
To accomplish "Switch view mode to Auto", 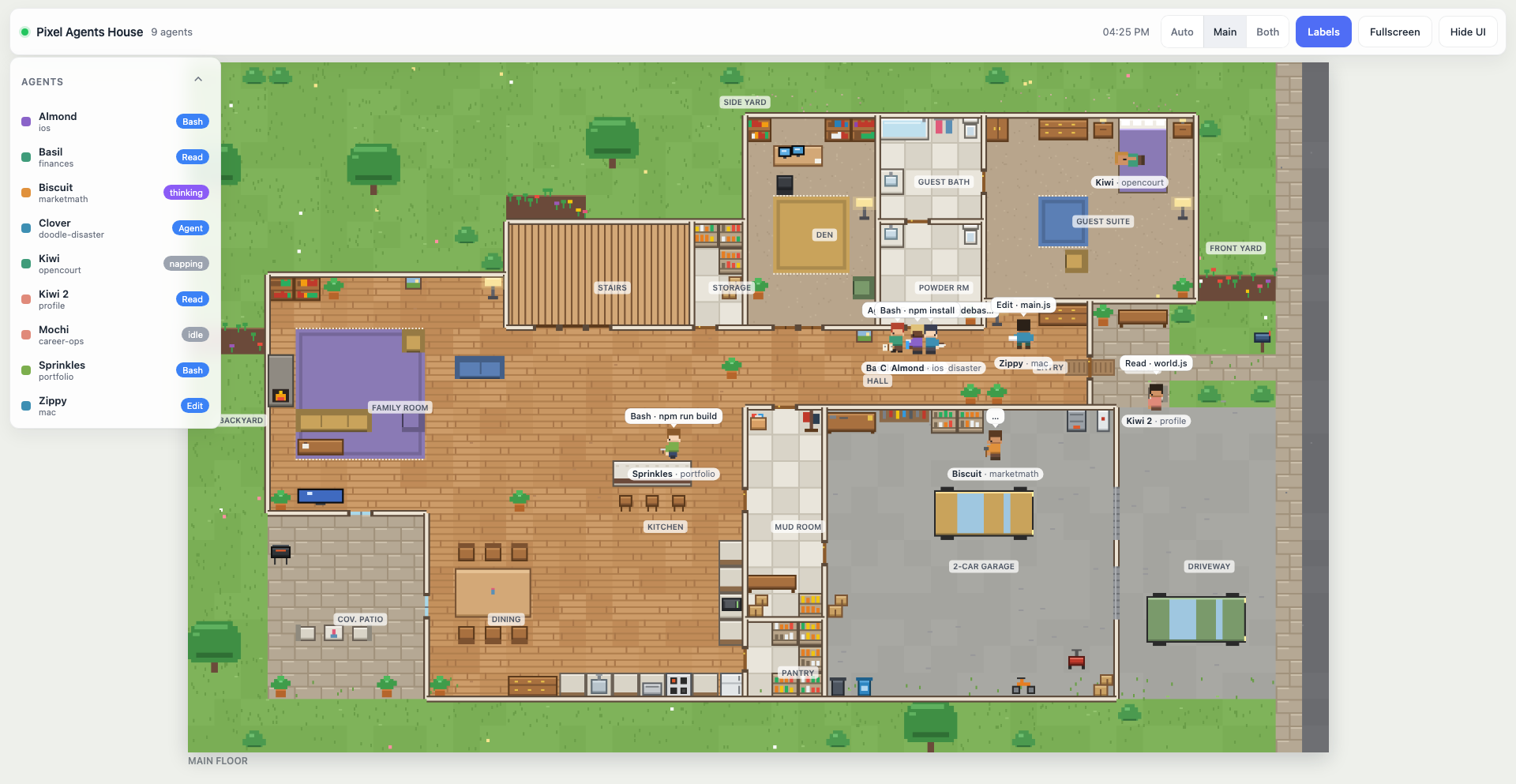I will 1182,32.
